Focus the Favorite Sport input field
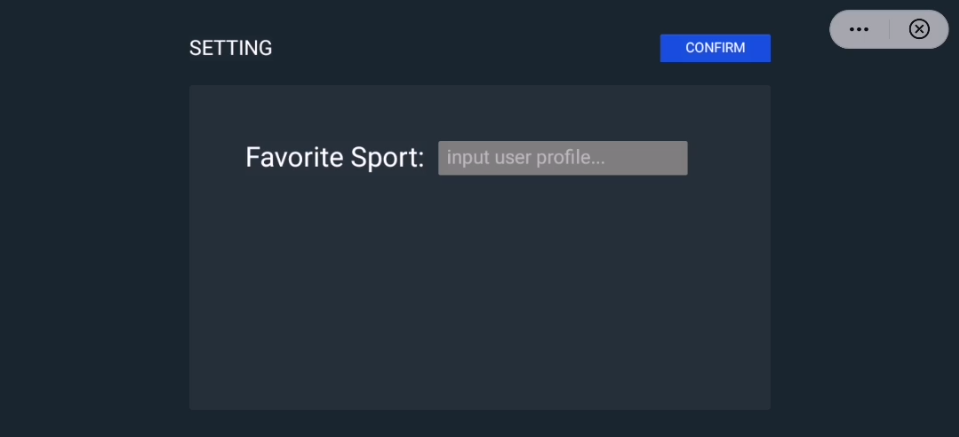Viewport: 959px width, 437px height. coord(562,158)
